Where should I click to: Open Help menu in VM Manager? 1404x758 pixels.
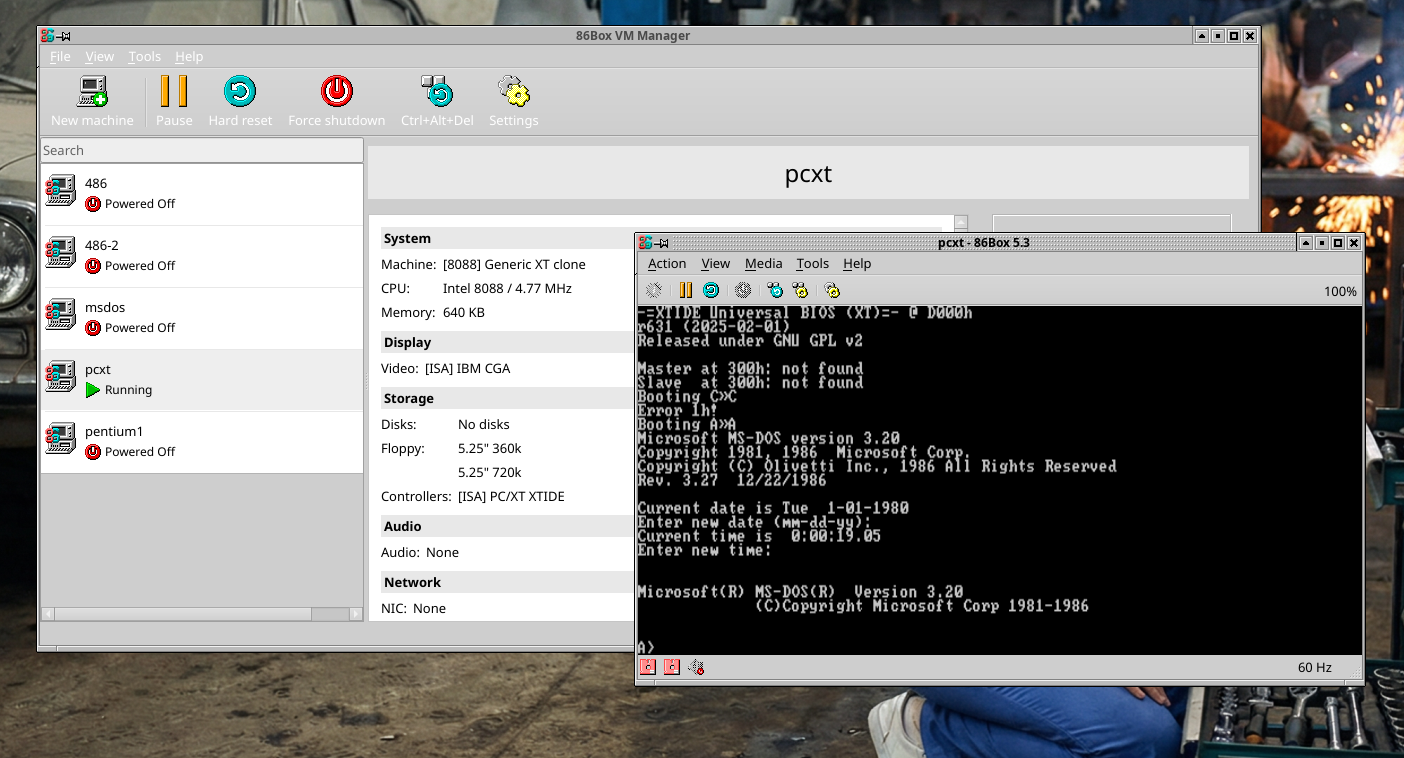(x=189, y=57)
